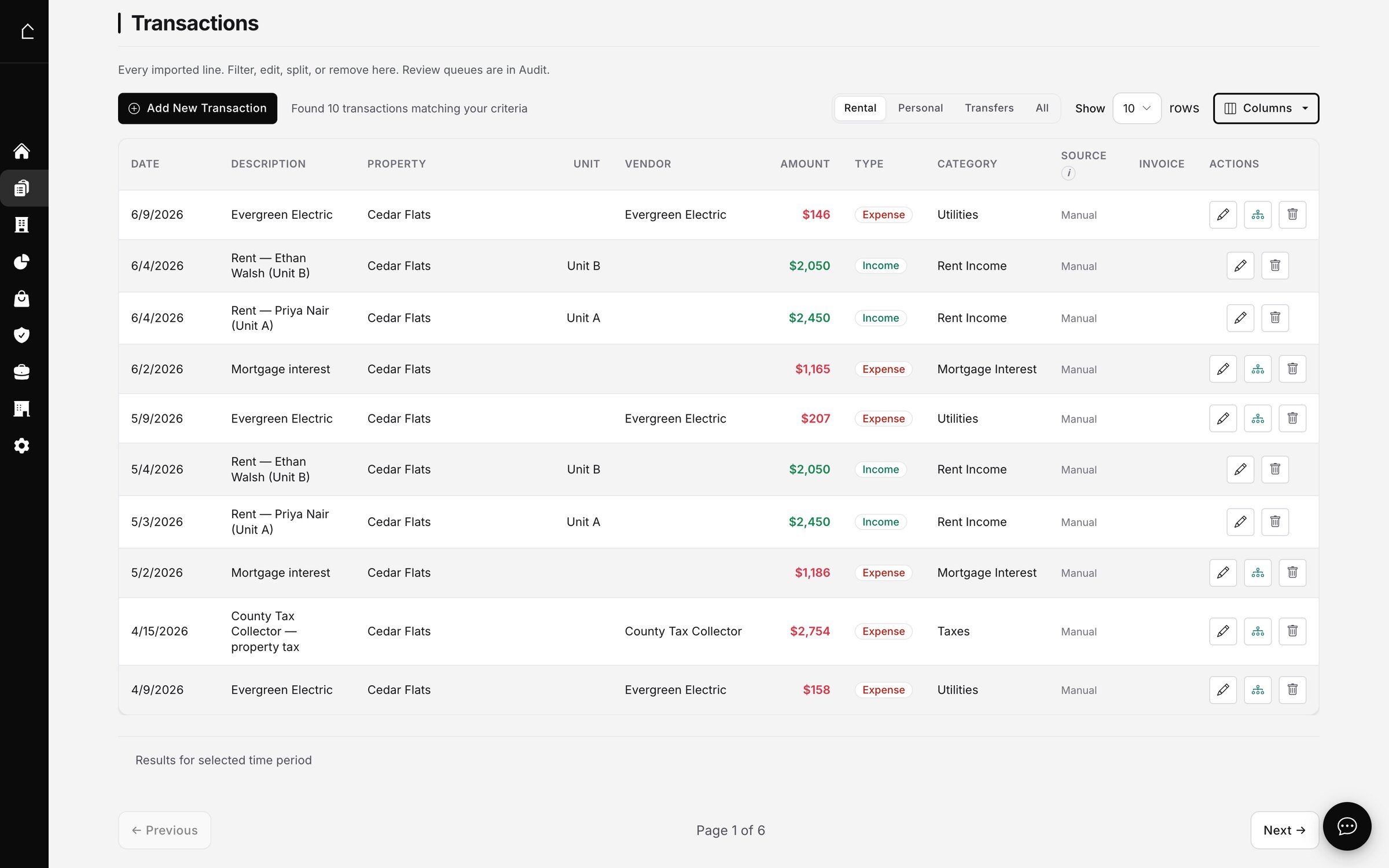Sort by the Date column header
This screenshot has width=1389, height=868.
tap(145, 164)
